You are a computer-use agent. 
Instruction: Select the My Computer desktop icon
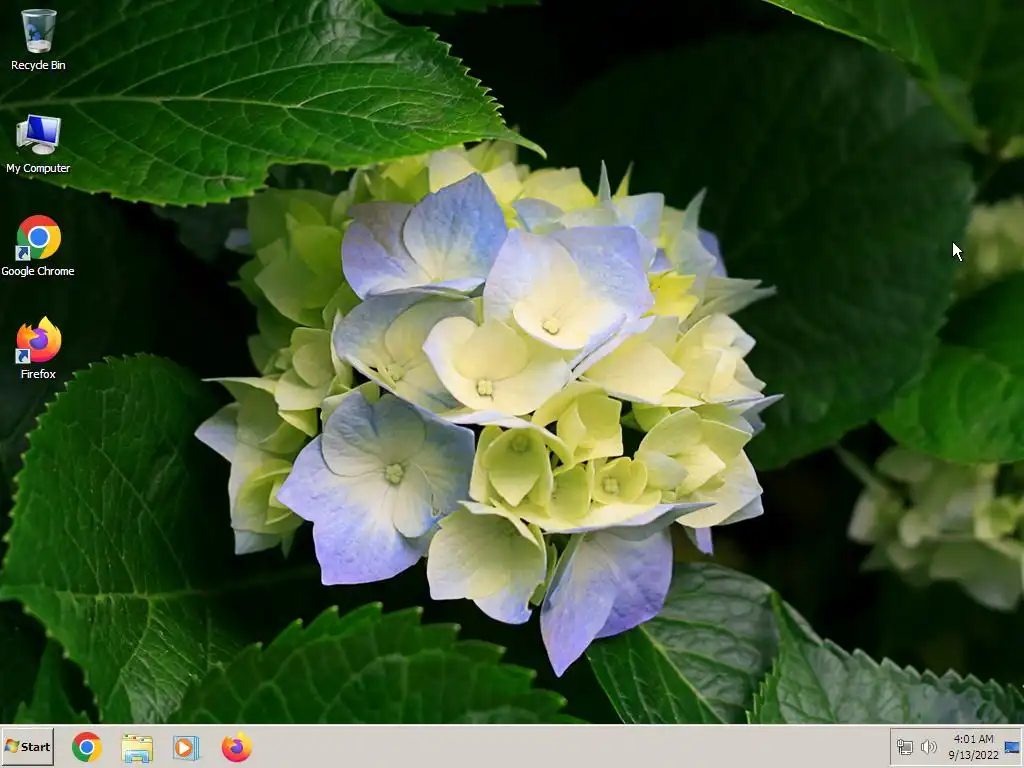pos(38,144)
